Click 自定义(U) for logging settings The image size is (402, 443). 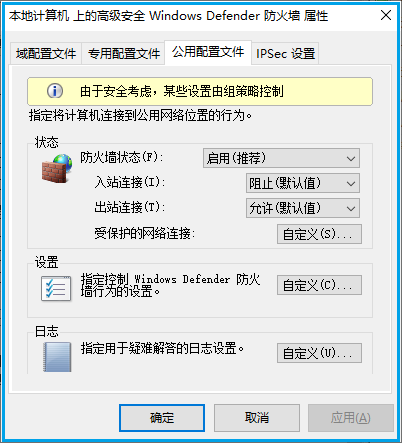pos(319,353)
